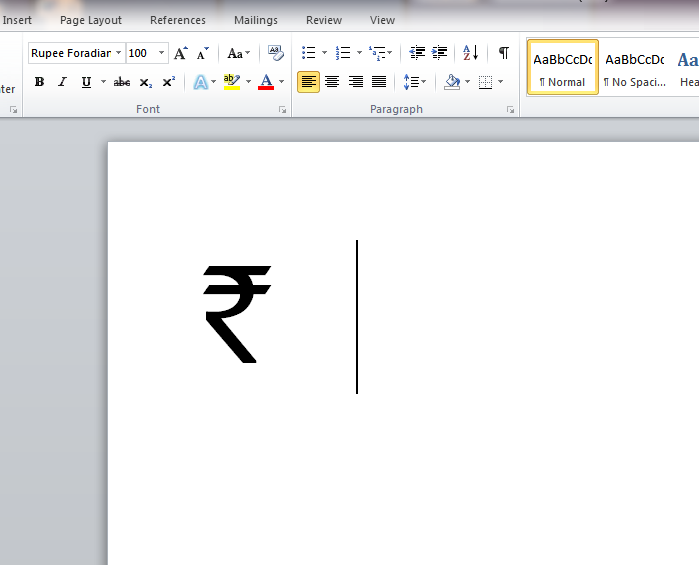
Task: Align text left
Action: coord(308,82)
